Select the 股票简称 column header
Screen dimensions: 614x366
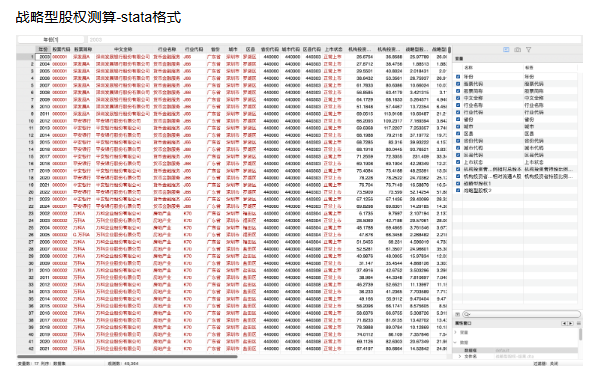[x=83, y=49]
